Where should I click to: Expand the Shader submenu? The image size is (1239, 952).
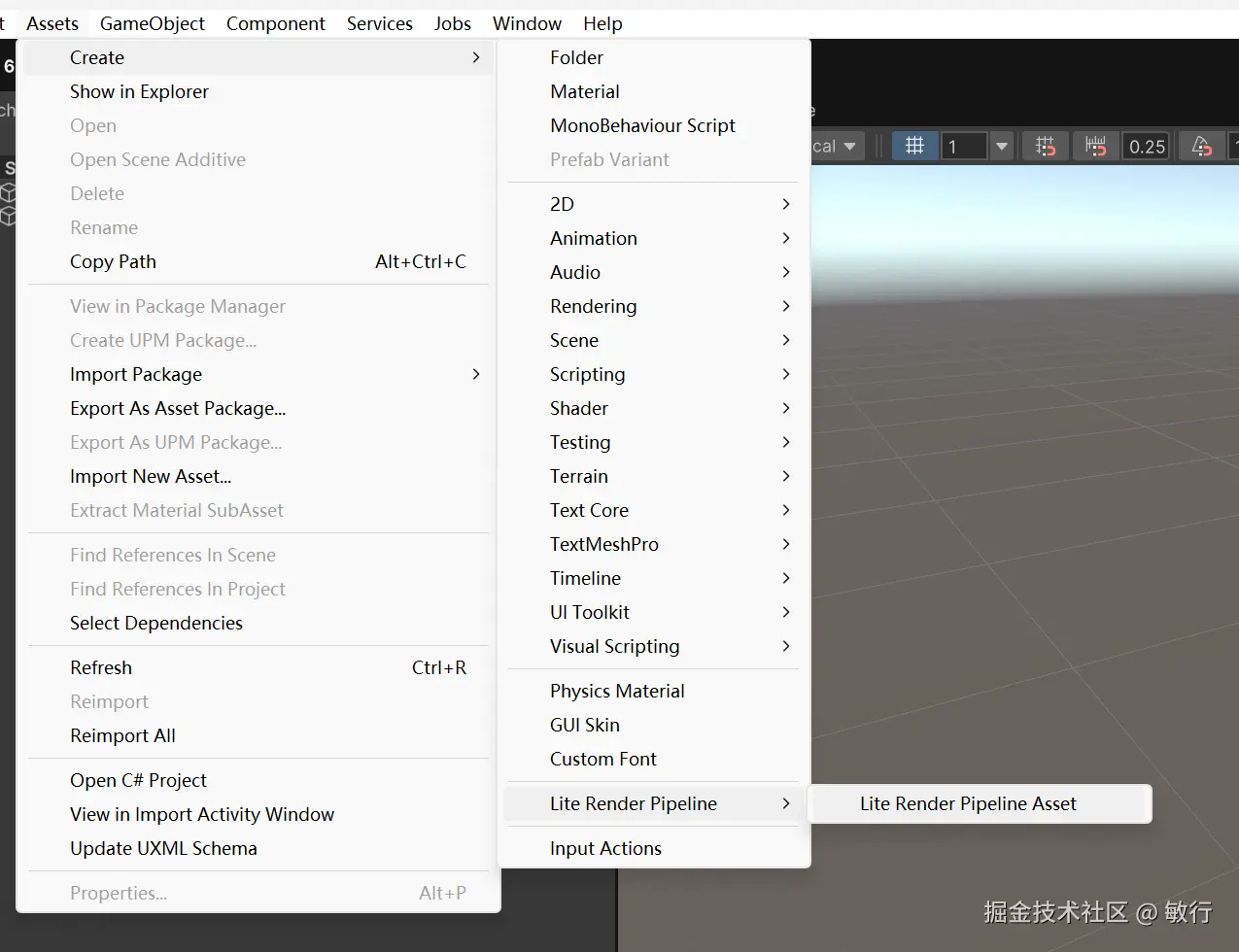pyautogui.click(x=654, y=408)
